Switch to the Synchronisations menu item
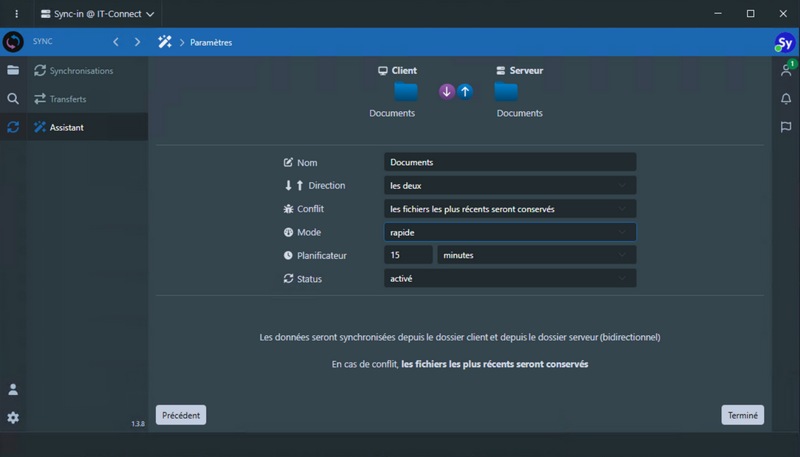 [x=81, y=71]
